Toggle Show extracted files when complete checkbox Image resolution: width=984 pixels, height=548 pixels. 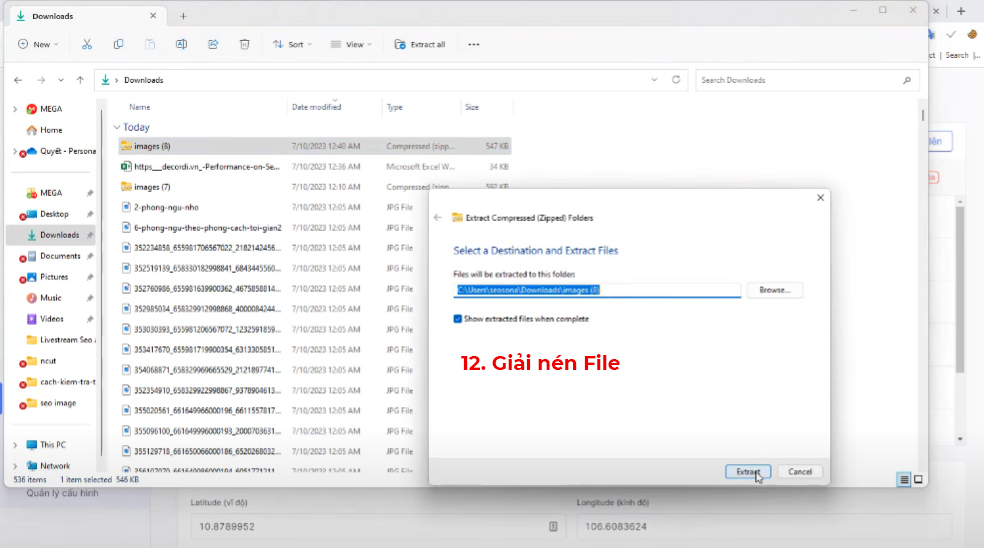pyautogui.click(x=457, y=319)
